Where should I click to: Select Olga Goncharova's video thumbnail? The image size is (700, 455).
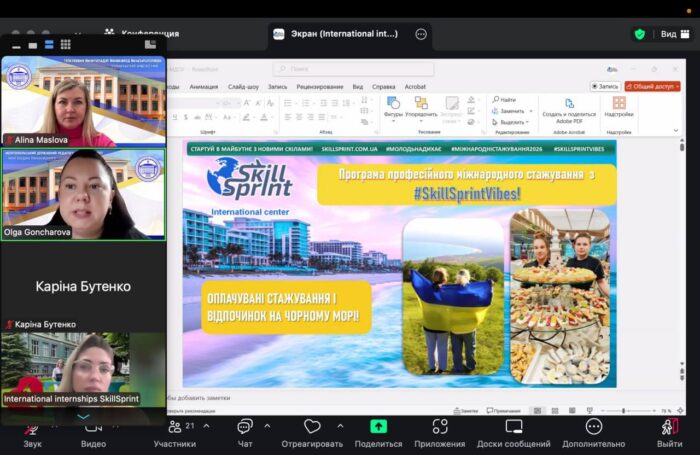coord(83,195)
